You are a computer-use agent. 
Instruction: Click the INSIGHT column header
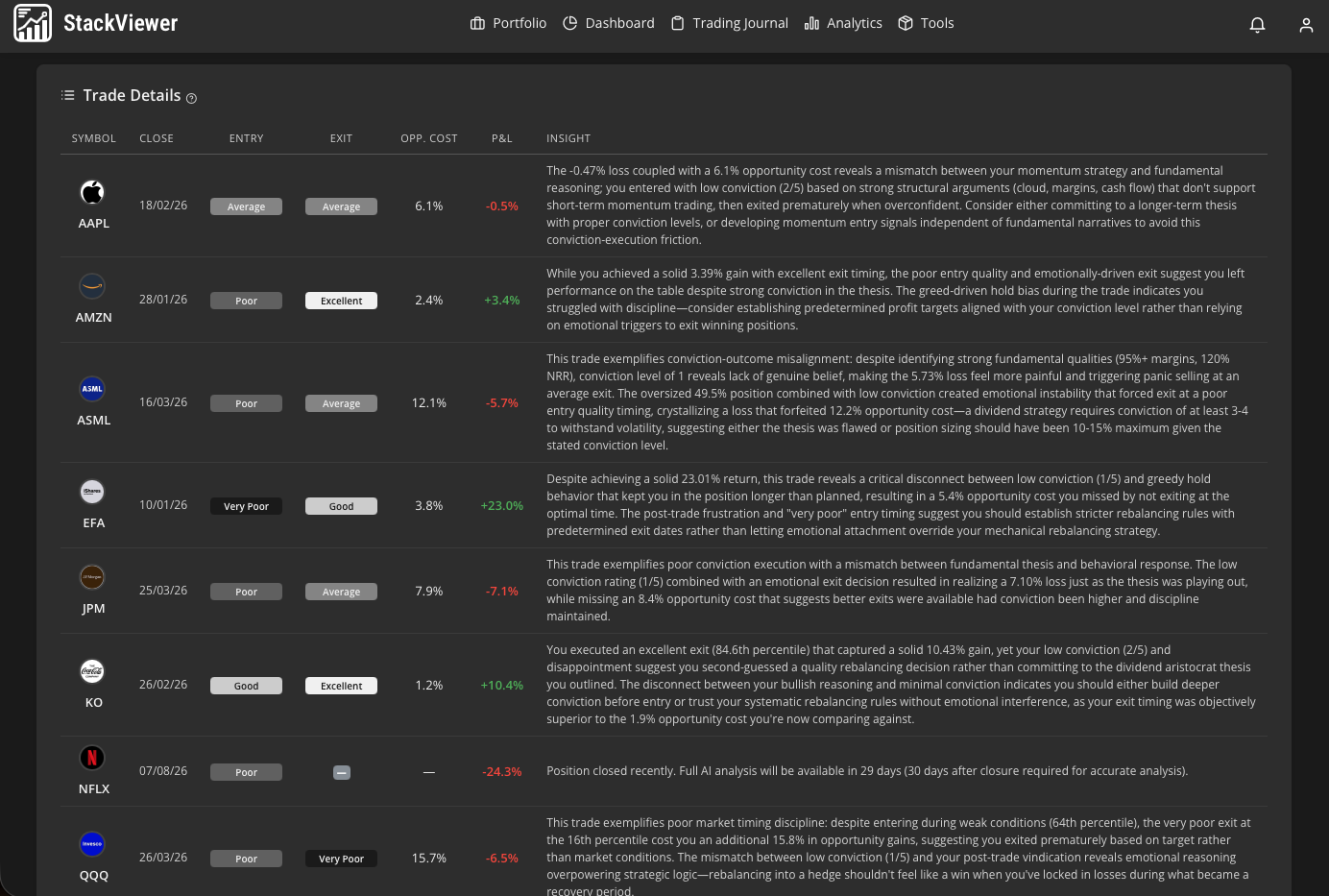point(568,138)
